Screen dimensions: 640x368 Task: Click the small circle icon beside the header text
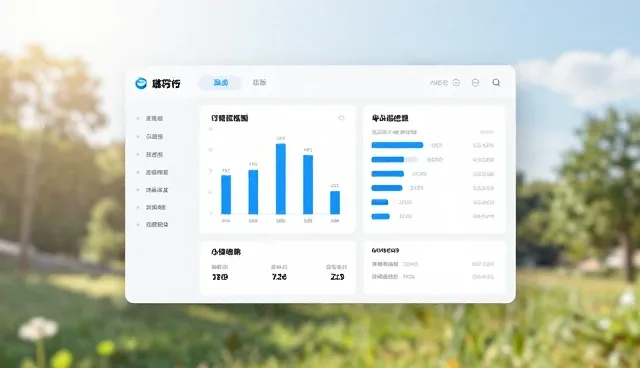coord(456,82)
